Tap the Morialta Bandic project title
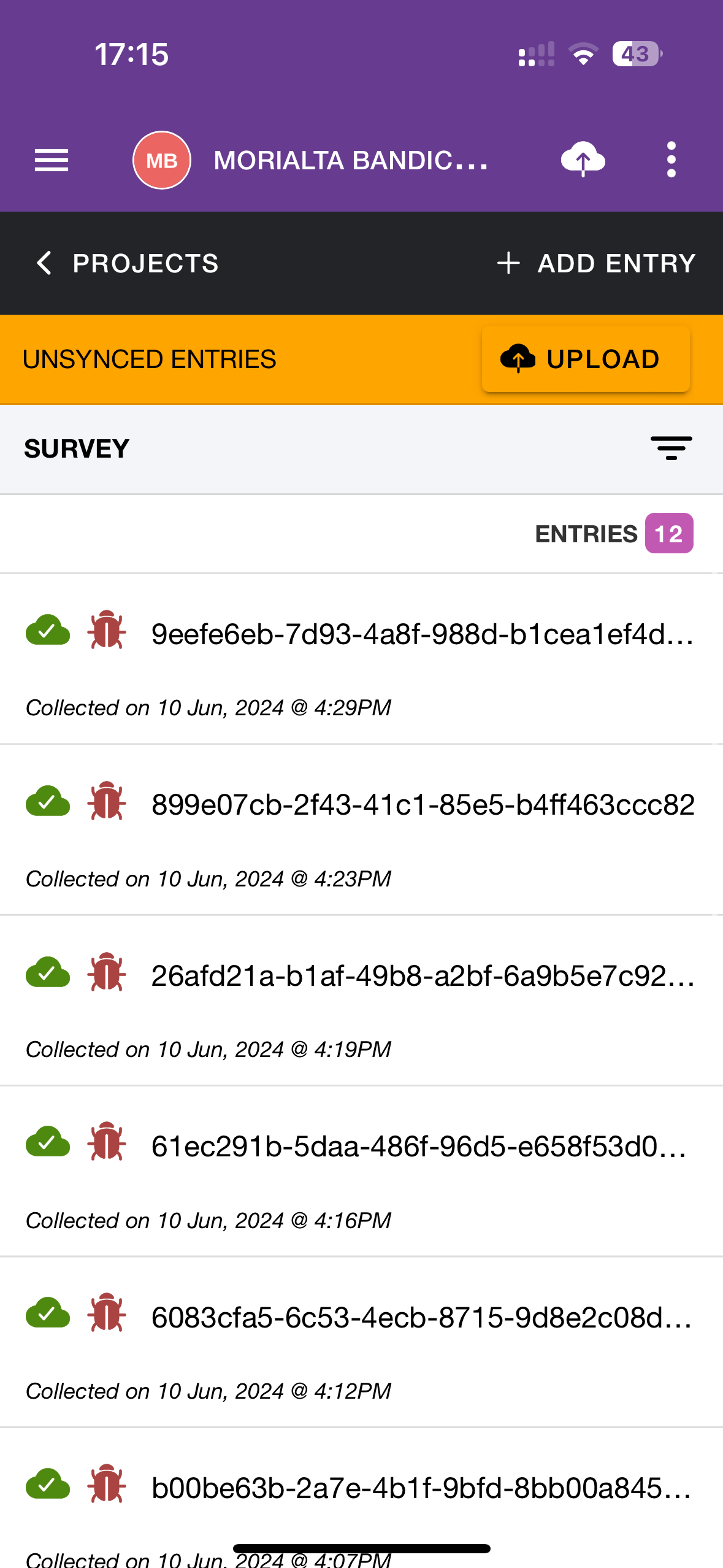 (351, 161)
